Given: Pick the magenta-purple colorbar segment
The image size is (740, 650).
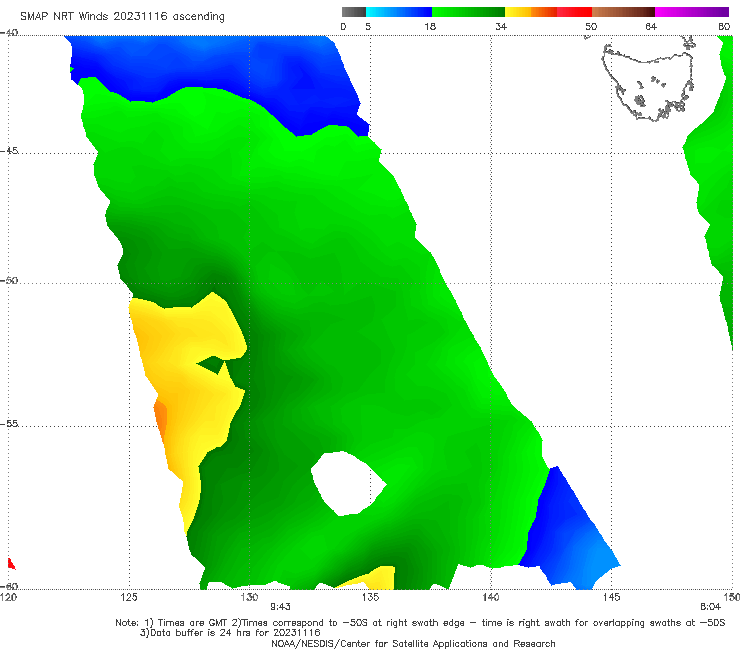Looking at the screenshot, I should 692,12.
